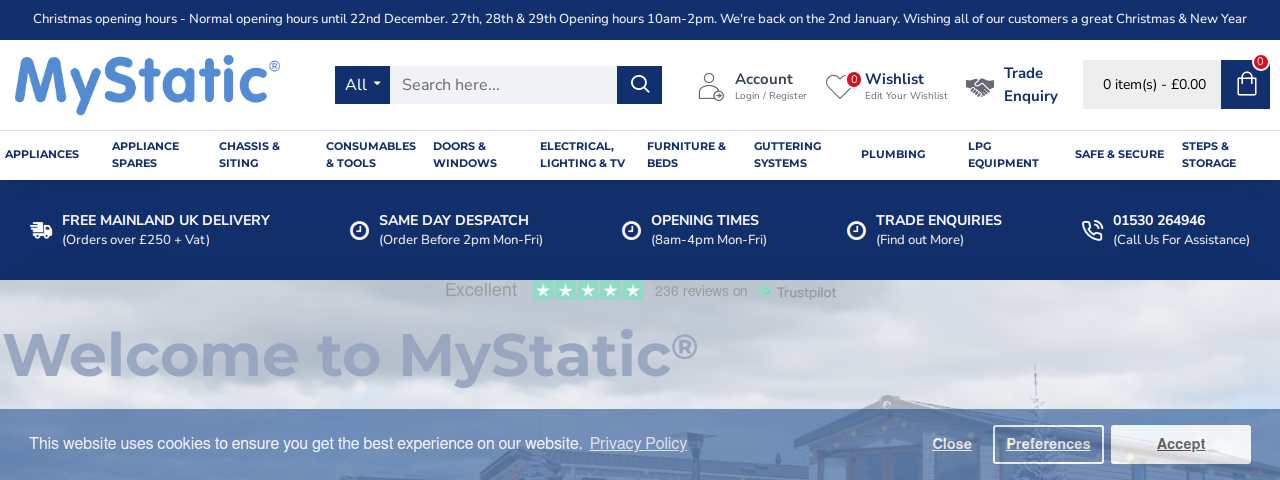This screenshot has width=1280, height=480.
Task: Click the delivery truck icon
Action: click(41, 230)
